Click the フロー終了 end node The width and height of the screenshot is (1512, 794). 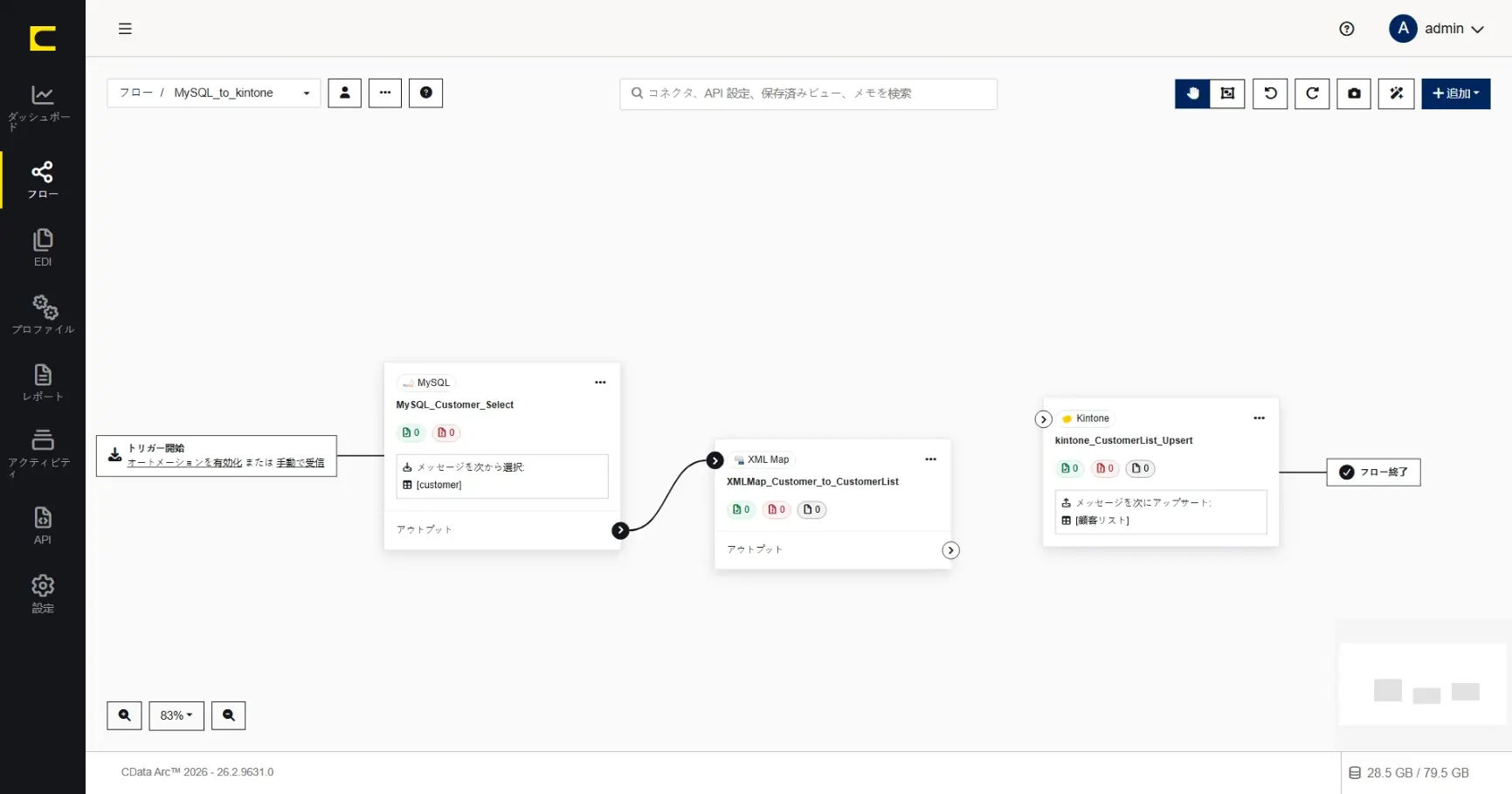(1374, 473)
